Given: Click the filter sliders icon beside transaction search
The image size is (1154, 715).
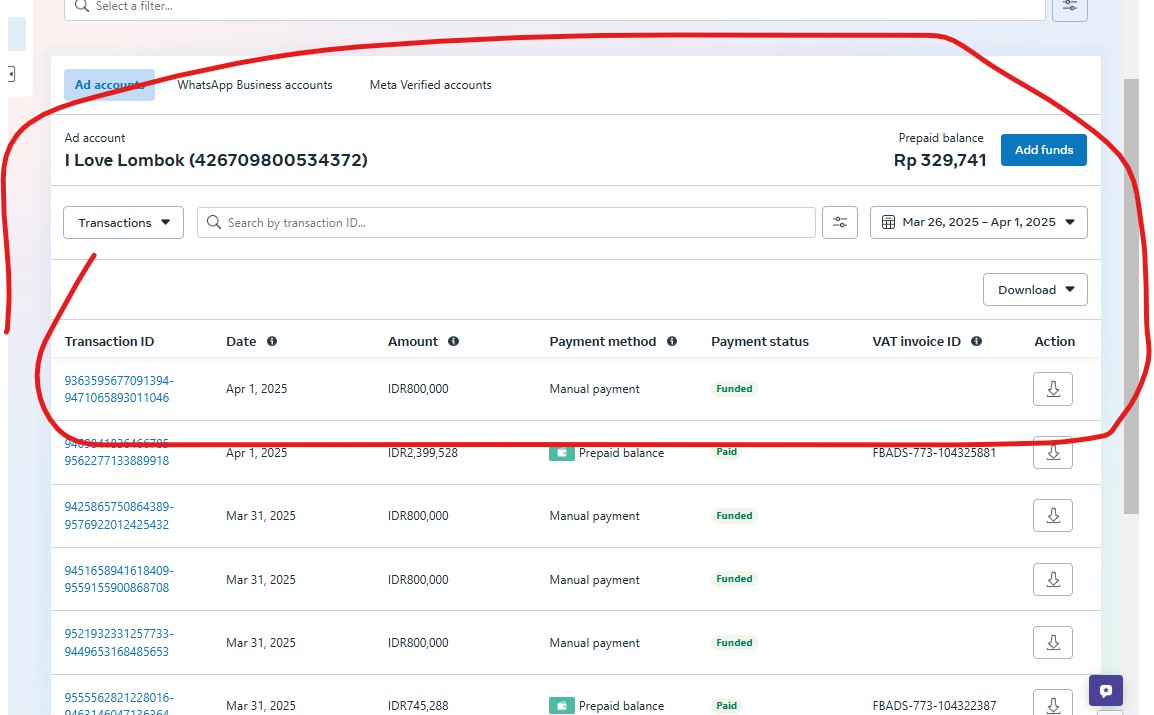Looking at the screenshot, I should coord(840,223).
